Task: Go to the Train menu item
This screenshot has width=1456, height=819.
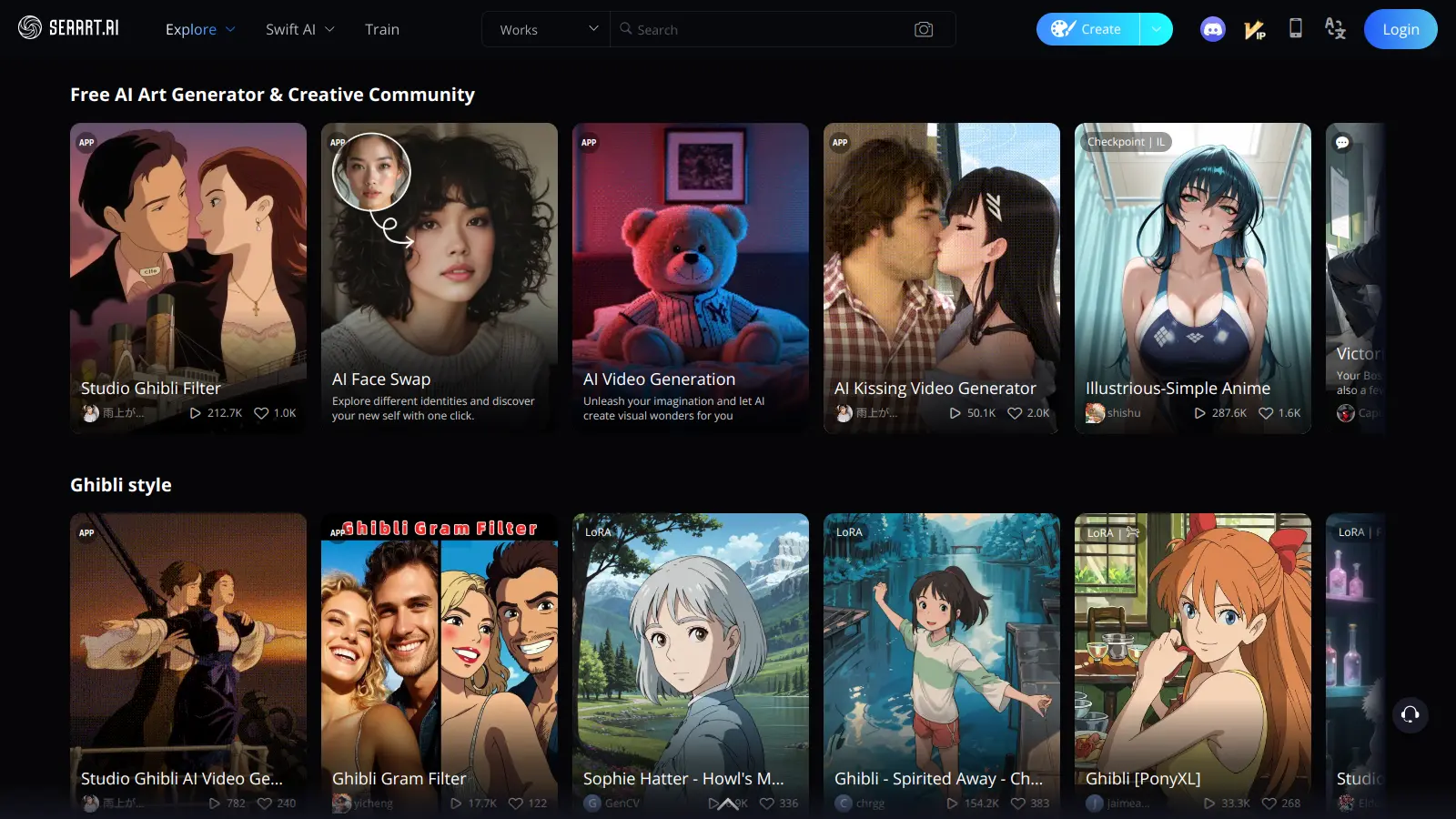Action: click(x=382, y=29)
